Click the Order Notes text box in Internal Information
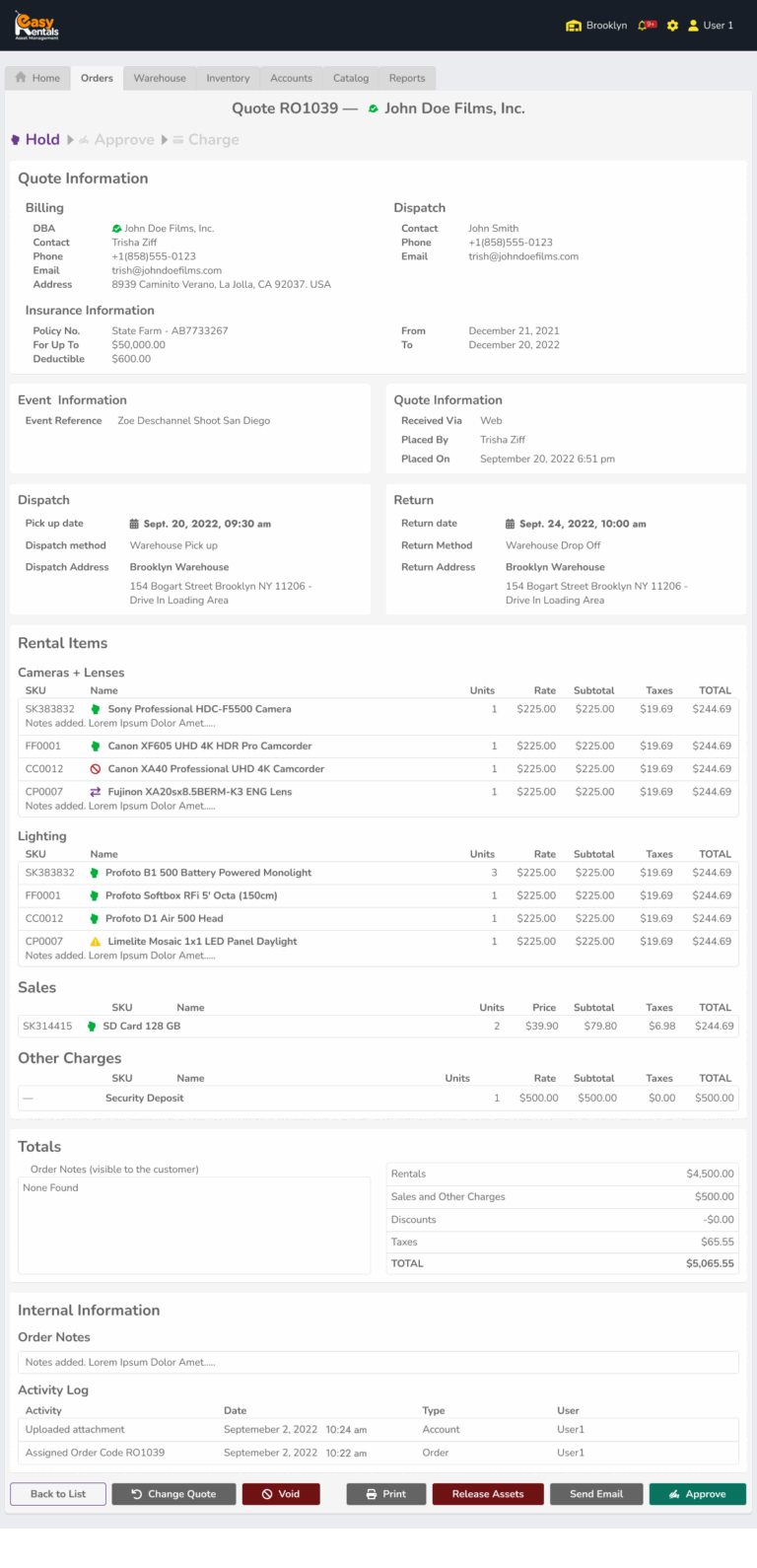The height and width of the screenshot is (1568, 757). 378,1362
